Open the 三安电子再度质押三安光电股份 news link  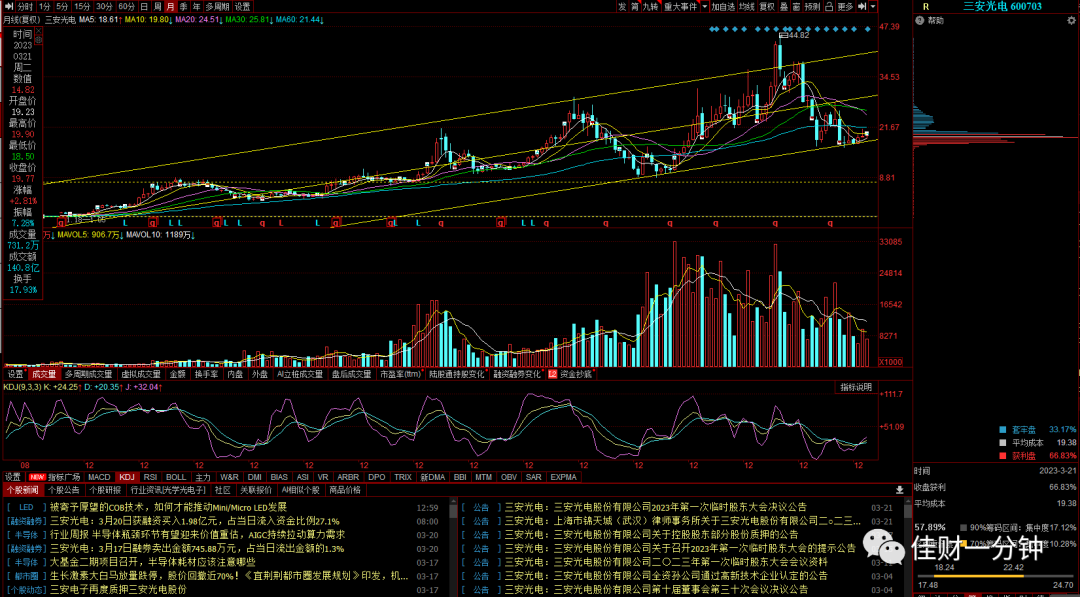[118, 589]
